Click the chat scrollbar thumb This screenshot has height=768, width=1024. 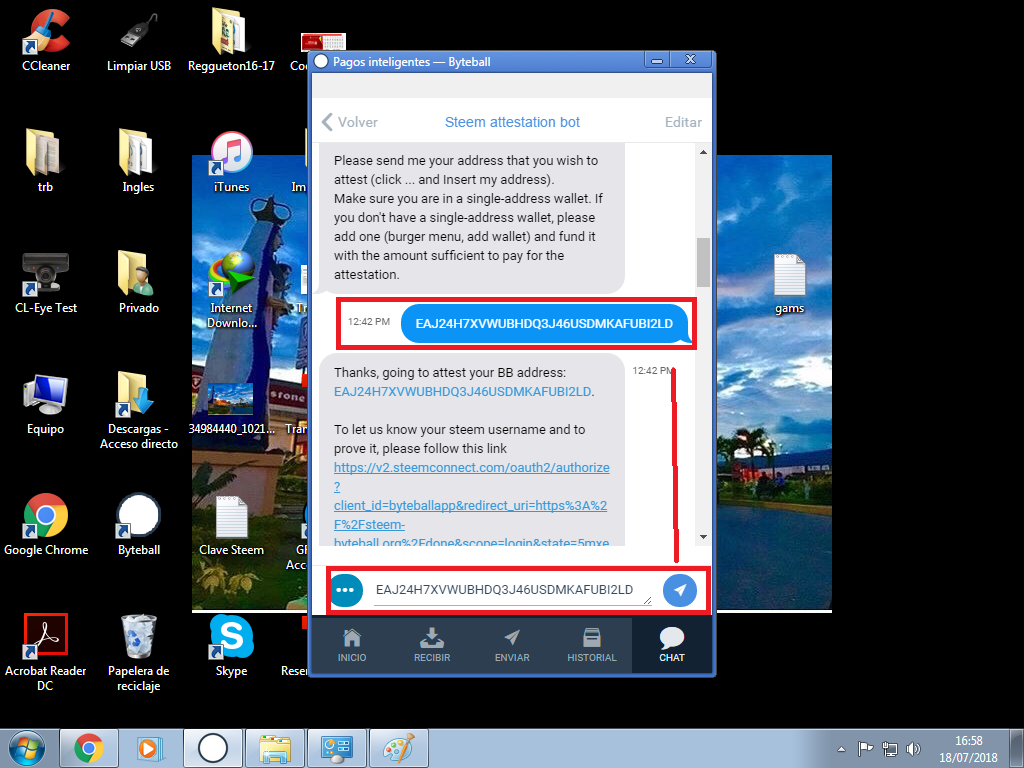[703, 262]
